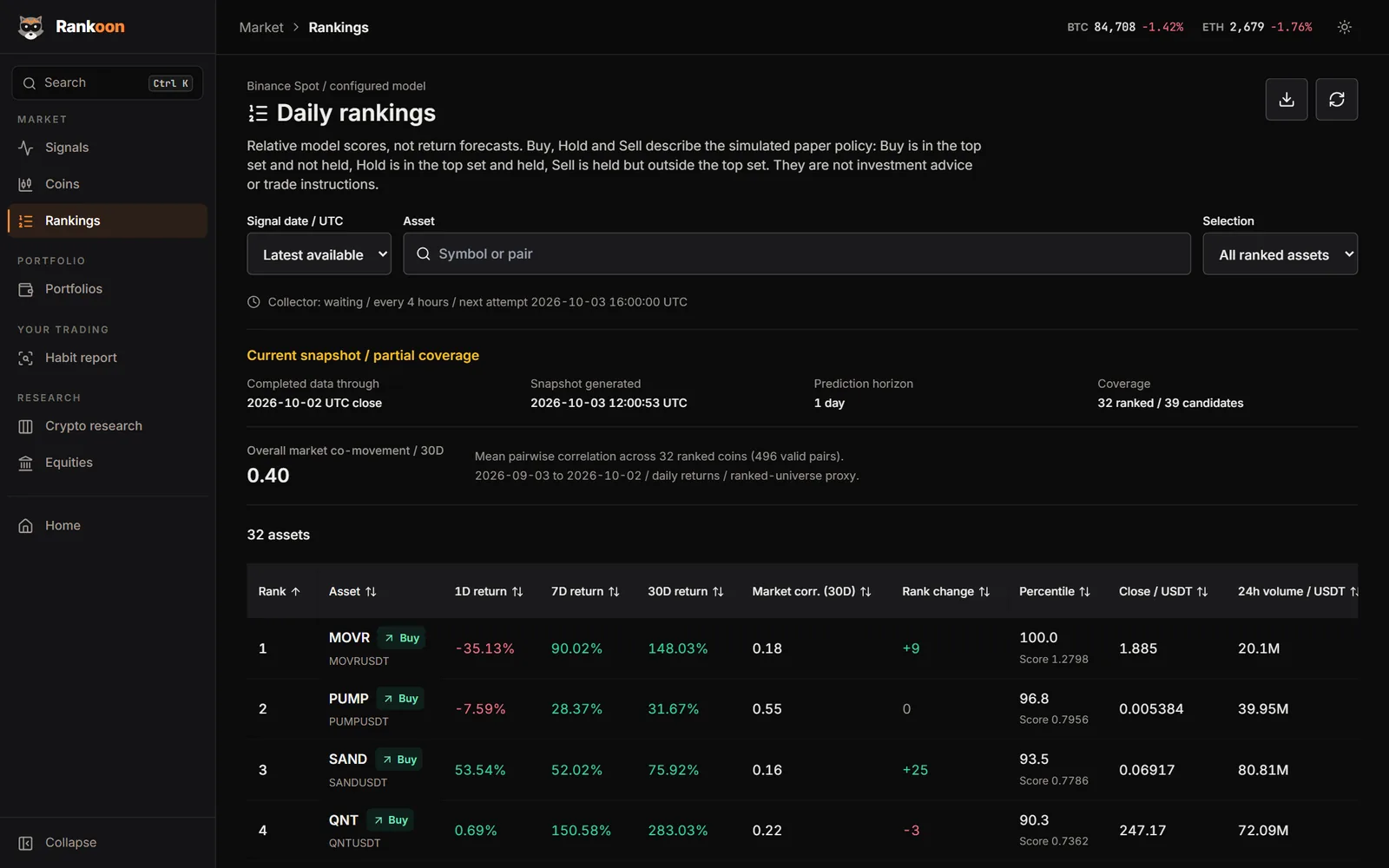Click the clock icon by Collector status
The image size is (1389, 868).
click(x=253, y=302)
